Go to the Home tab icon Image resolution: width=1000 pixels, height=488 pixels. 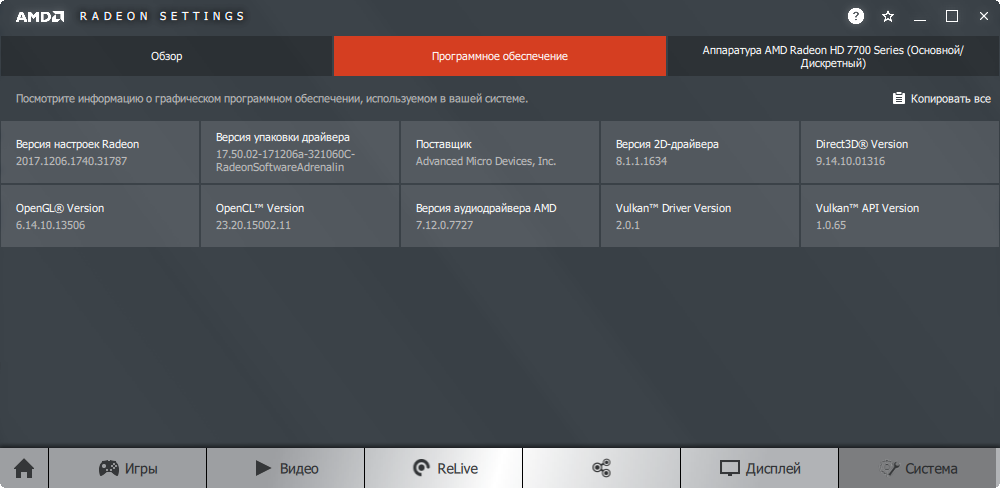(24, 468)
